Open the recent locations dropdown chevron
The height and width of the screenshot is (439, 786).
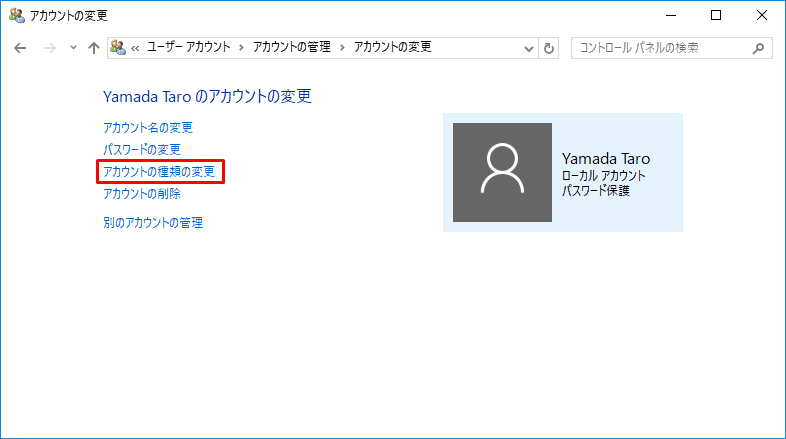tap(73, 48)
